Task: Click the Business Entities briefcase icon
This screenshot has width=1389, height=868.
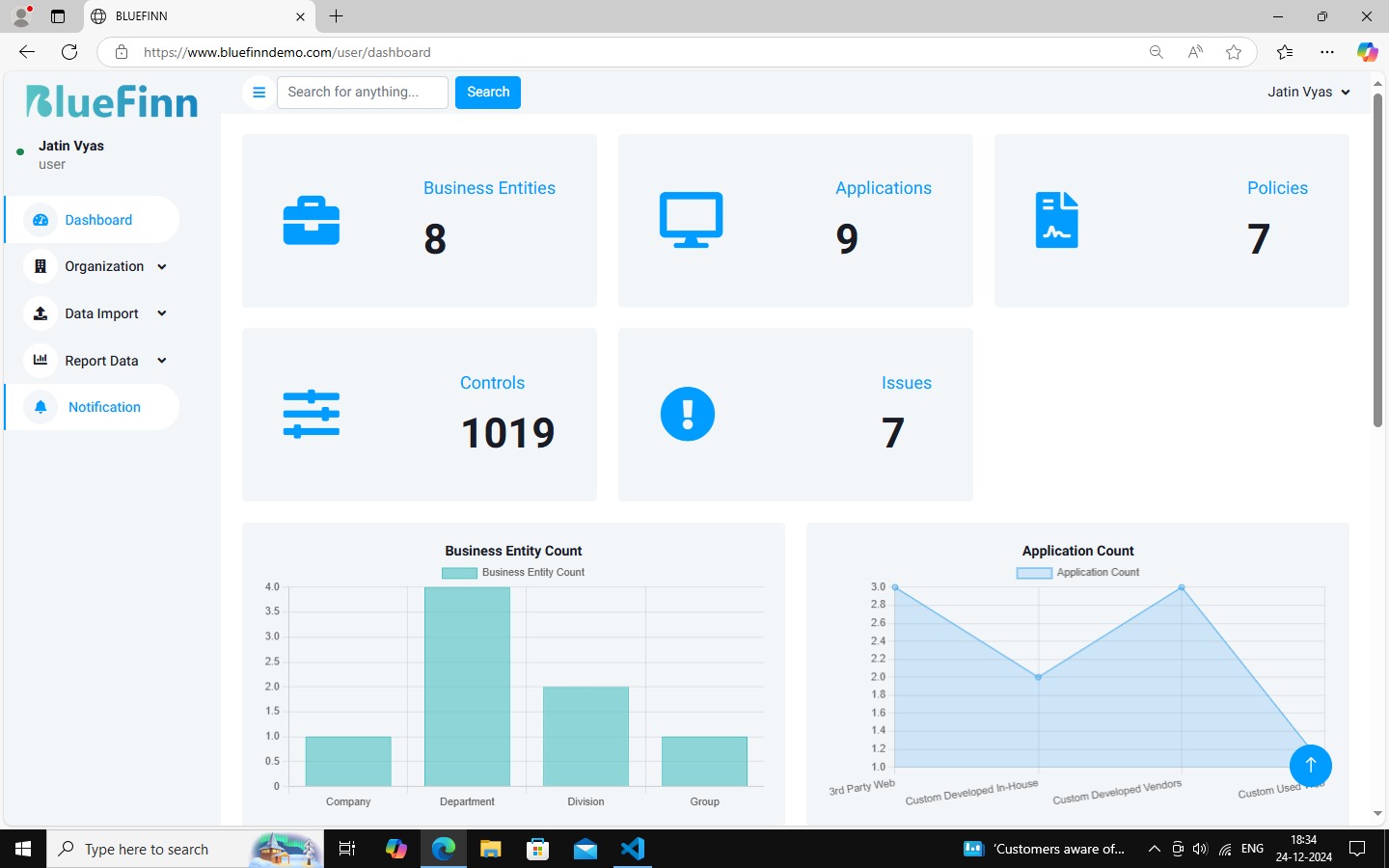Action: [x=311, y=221]
